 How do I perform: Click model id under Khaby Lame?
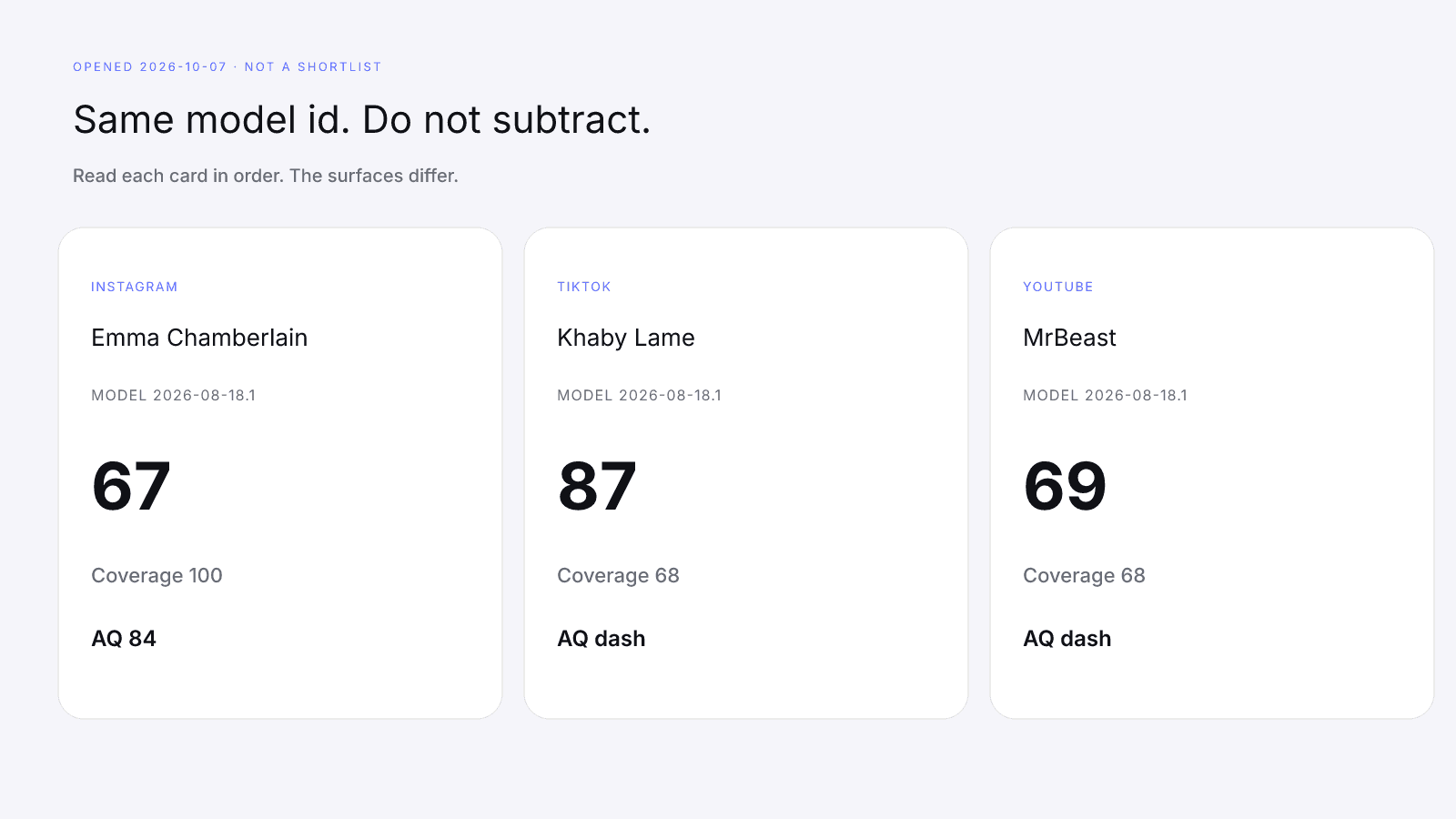pos(640,395)
